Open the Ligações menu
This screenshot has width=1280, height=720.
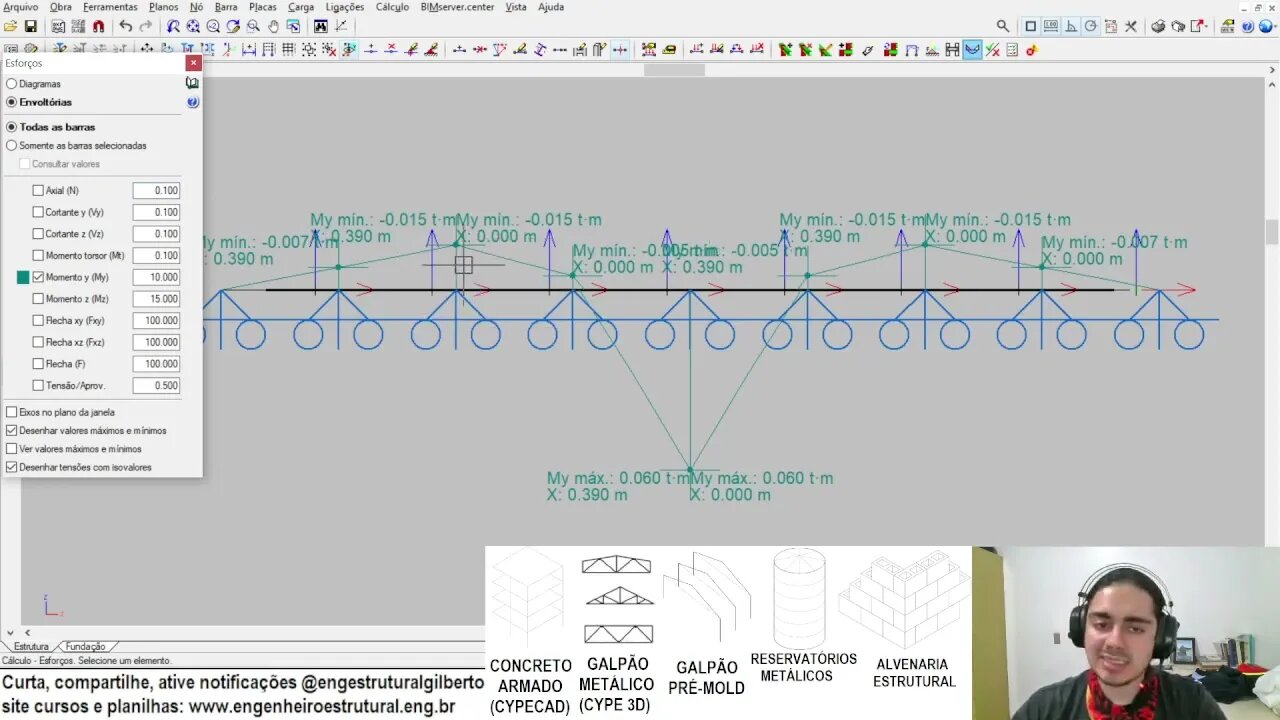point(345,7)
